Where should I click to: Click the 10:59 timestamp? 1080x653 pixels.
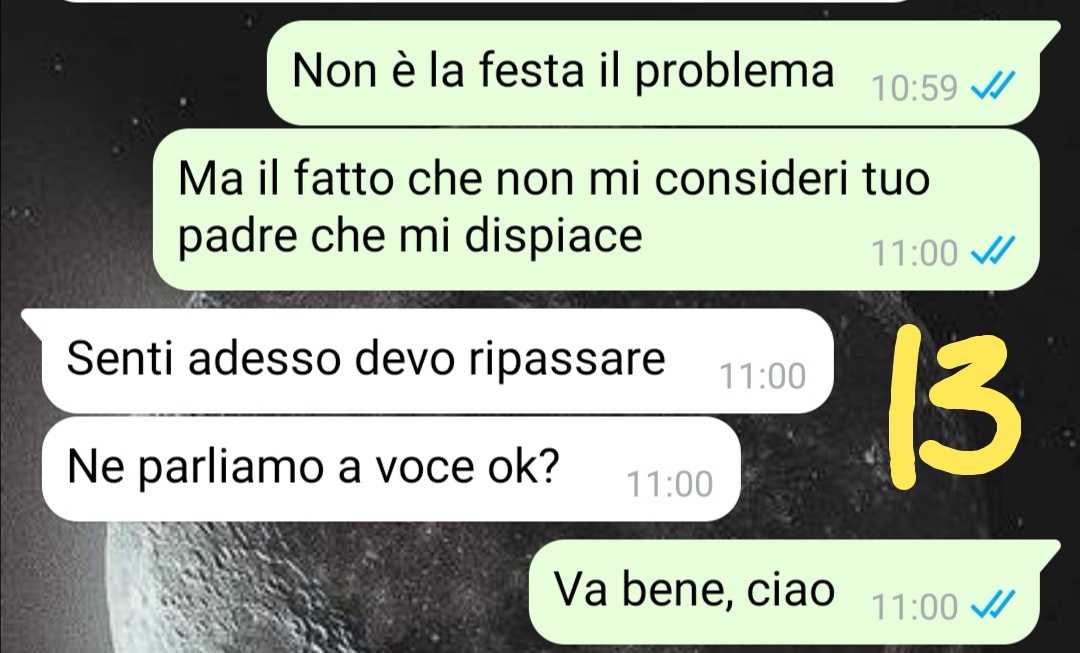click(914, 88)
